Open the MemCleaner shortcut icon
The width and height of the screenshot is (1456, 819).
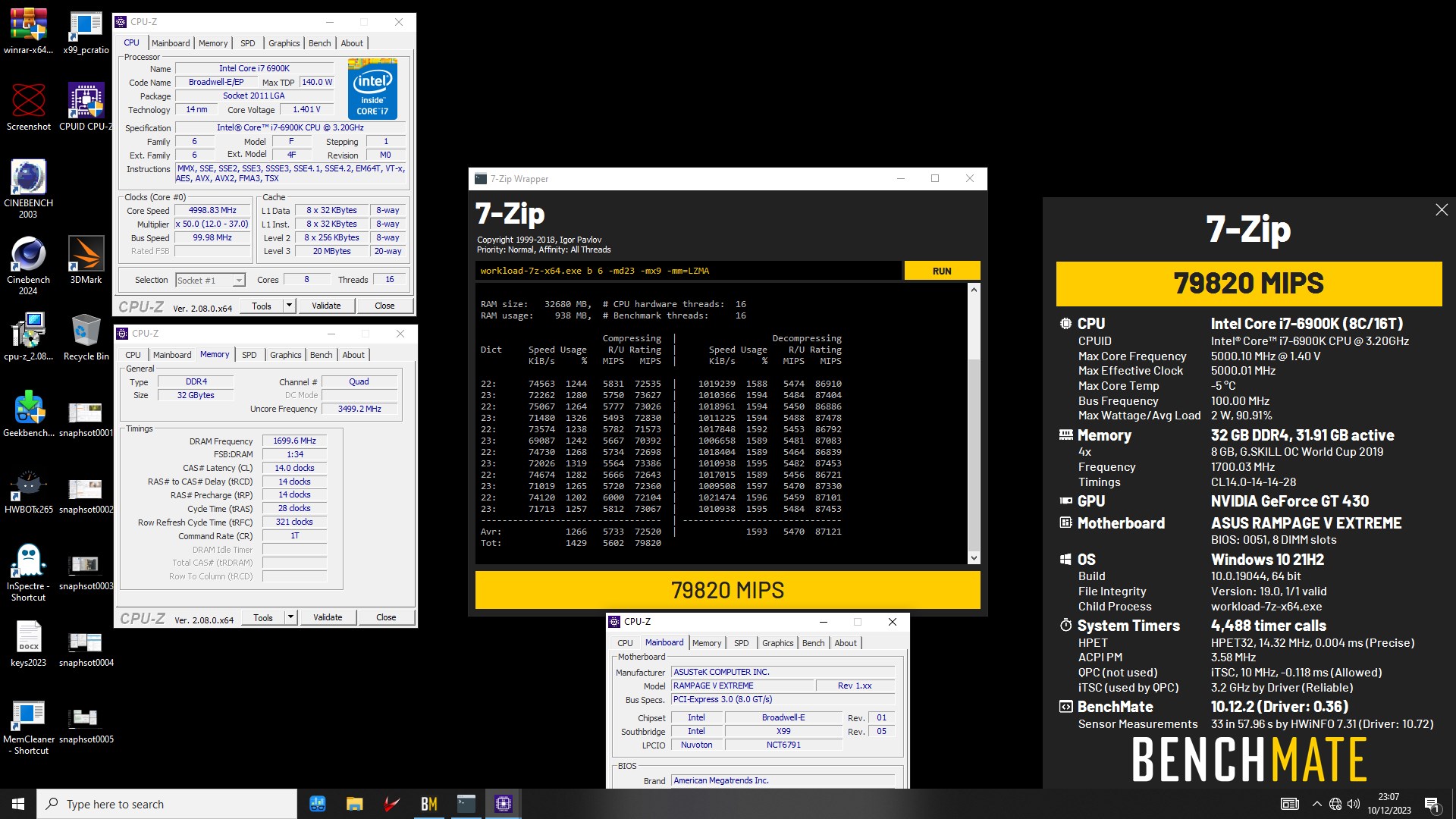click(28, 726)
